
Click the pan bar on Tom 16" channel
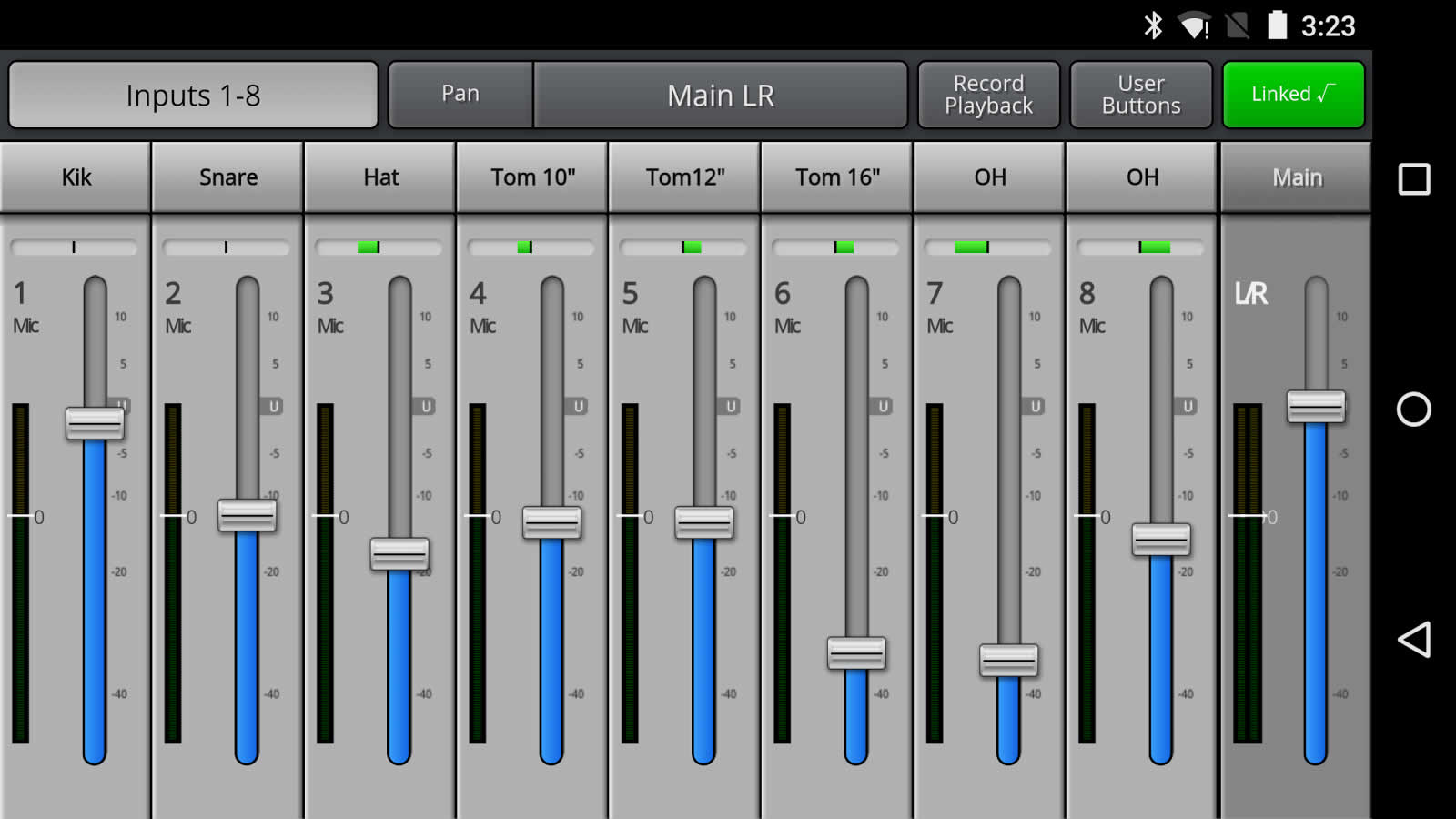point(835,248)
